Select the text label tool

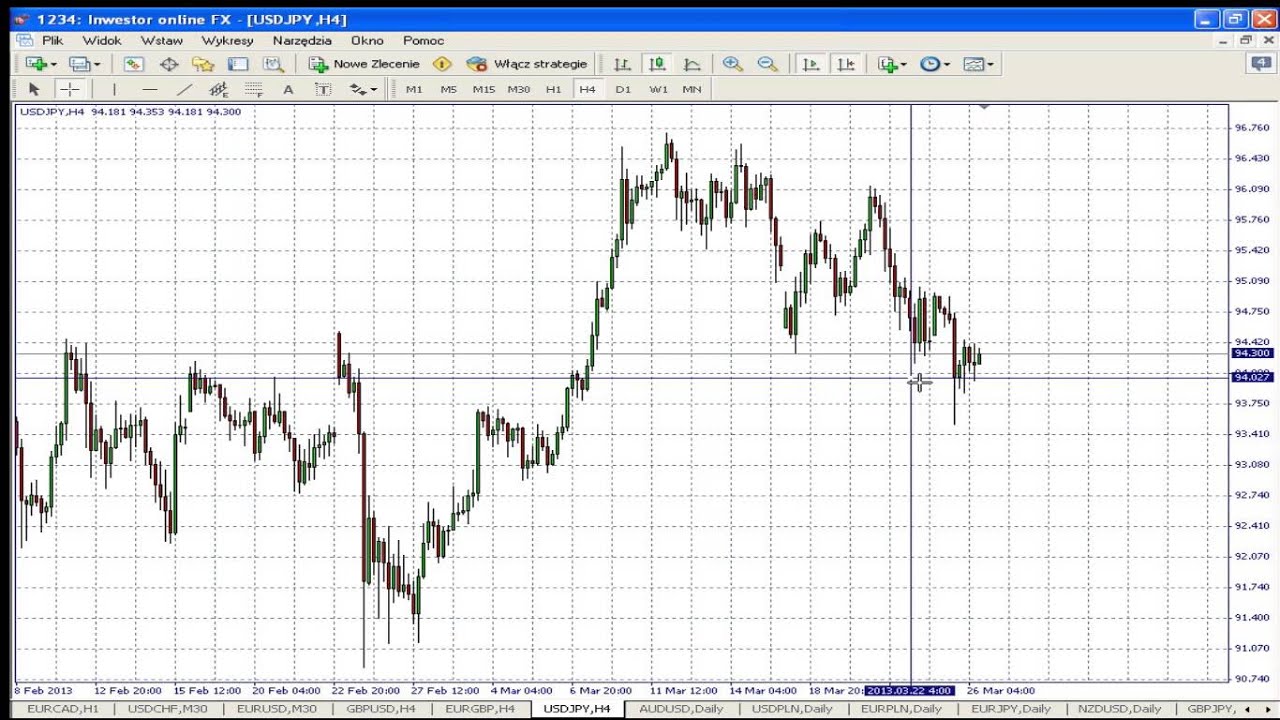[323, 89]
